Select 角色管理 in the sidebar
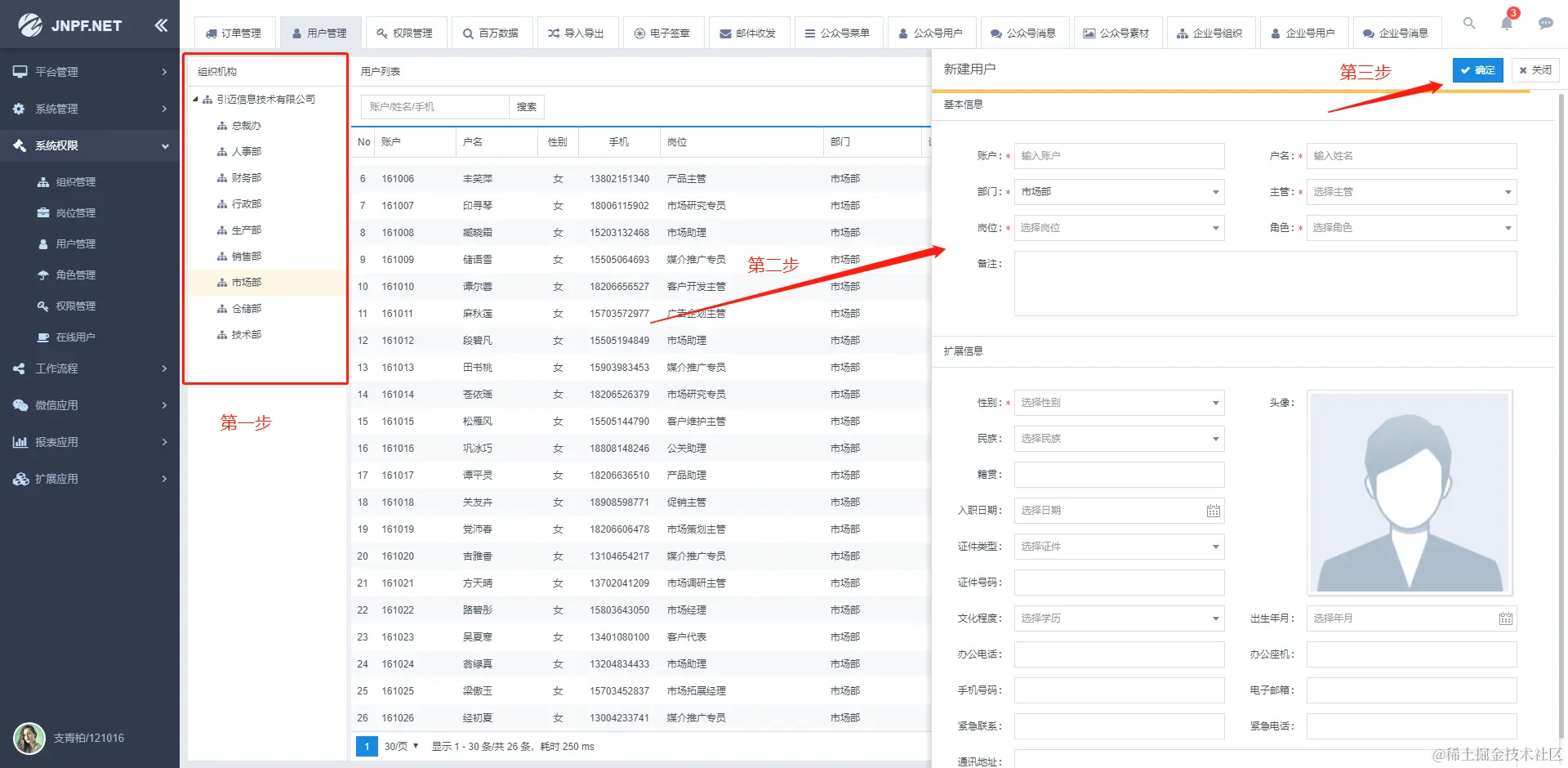1568x768 pixels. 74,275
